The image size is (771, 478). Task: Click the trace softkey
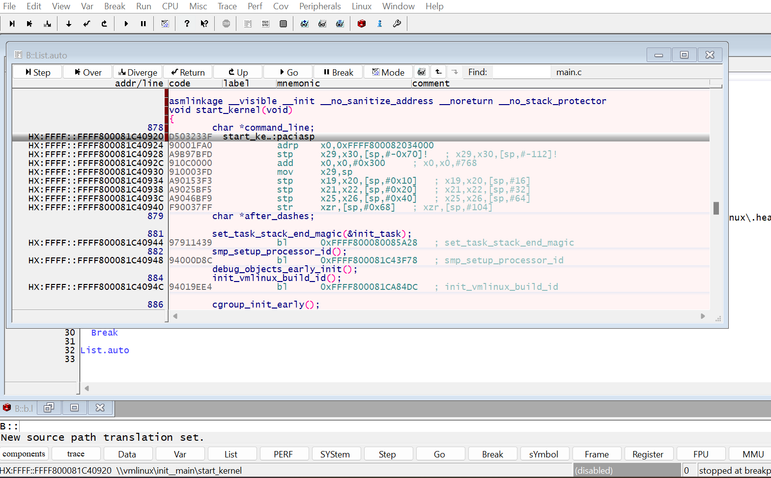(x=76, y=454)
